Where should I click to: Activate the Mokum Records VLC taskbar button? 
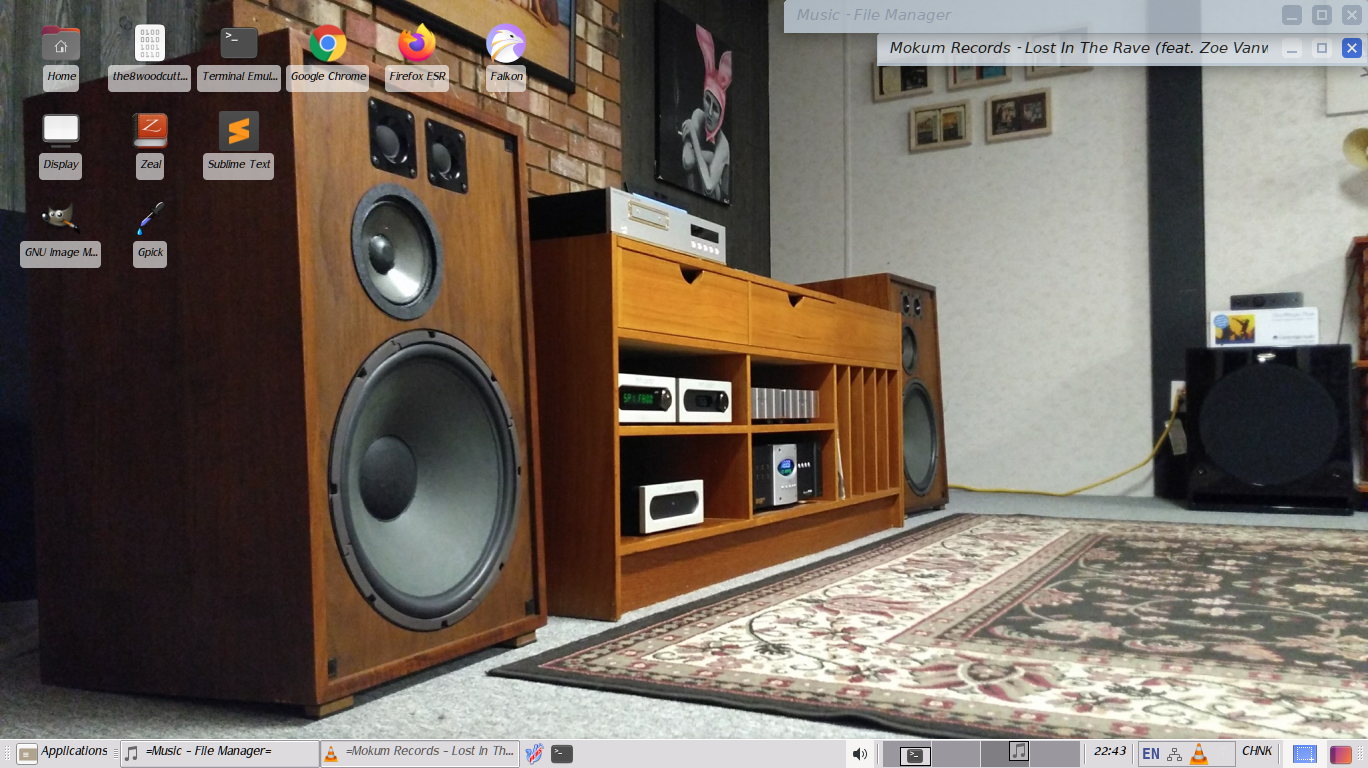(419, 752)
